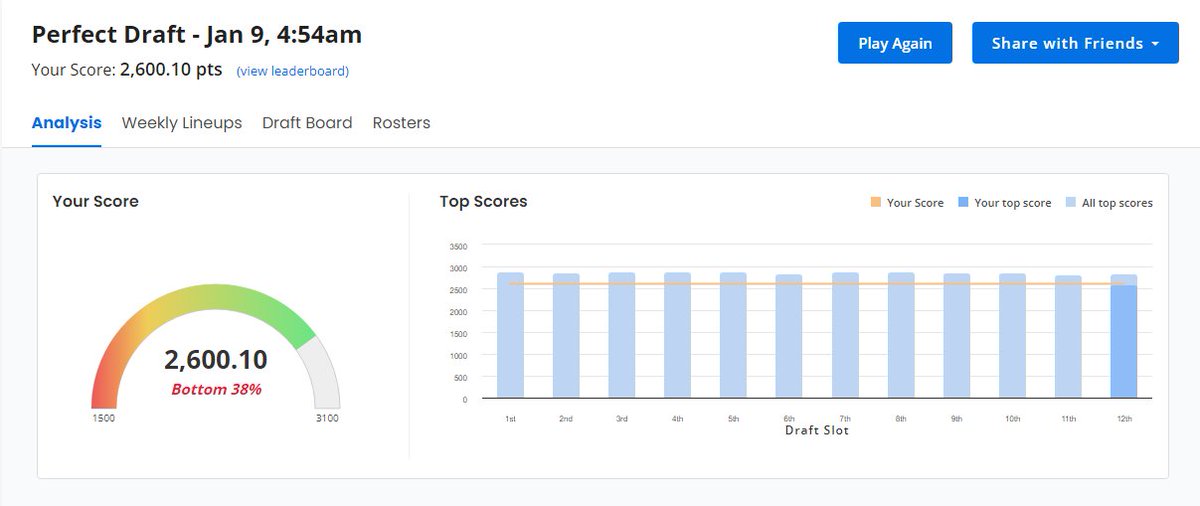Switch to the Weekly Lineups tab
Image resolution: width=1200 pixels, height=506 pixels.
[x=182, y=123]
